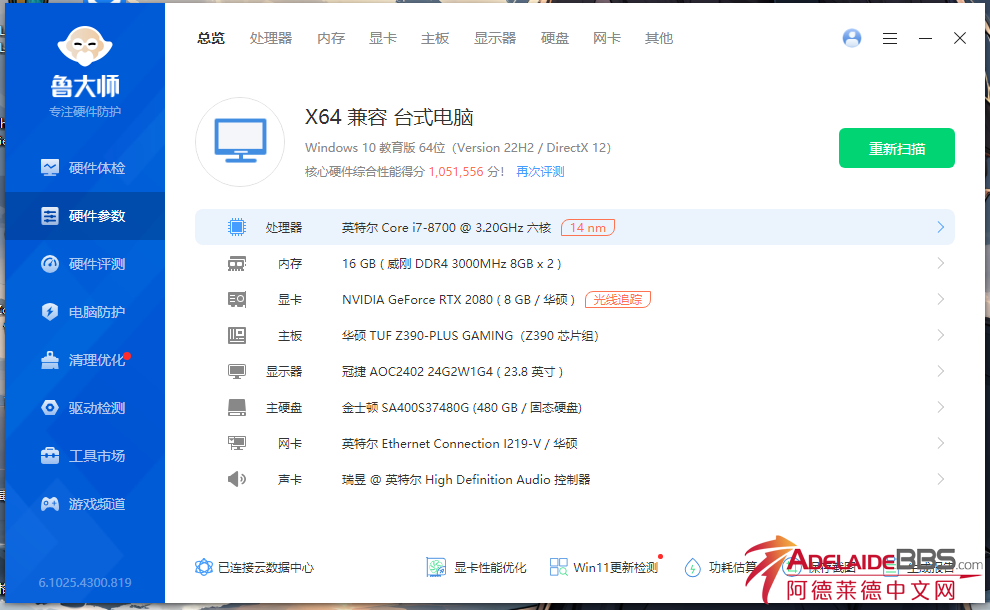Click the green 重新扫描 rescan button

pyautogui.click(x=896, y=148)
